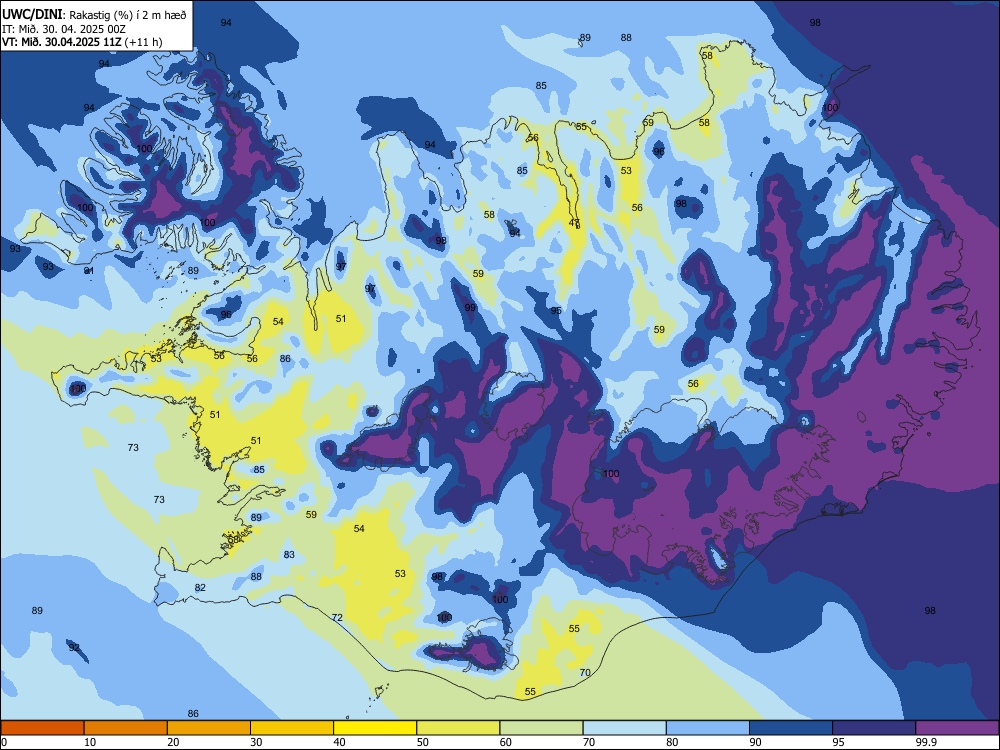Select the "IT: Mið. 30. 04. 2025 00Z" line
The height and width of the screenshot is (750, 1000).
point(64,29)
